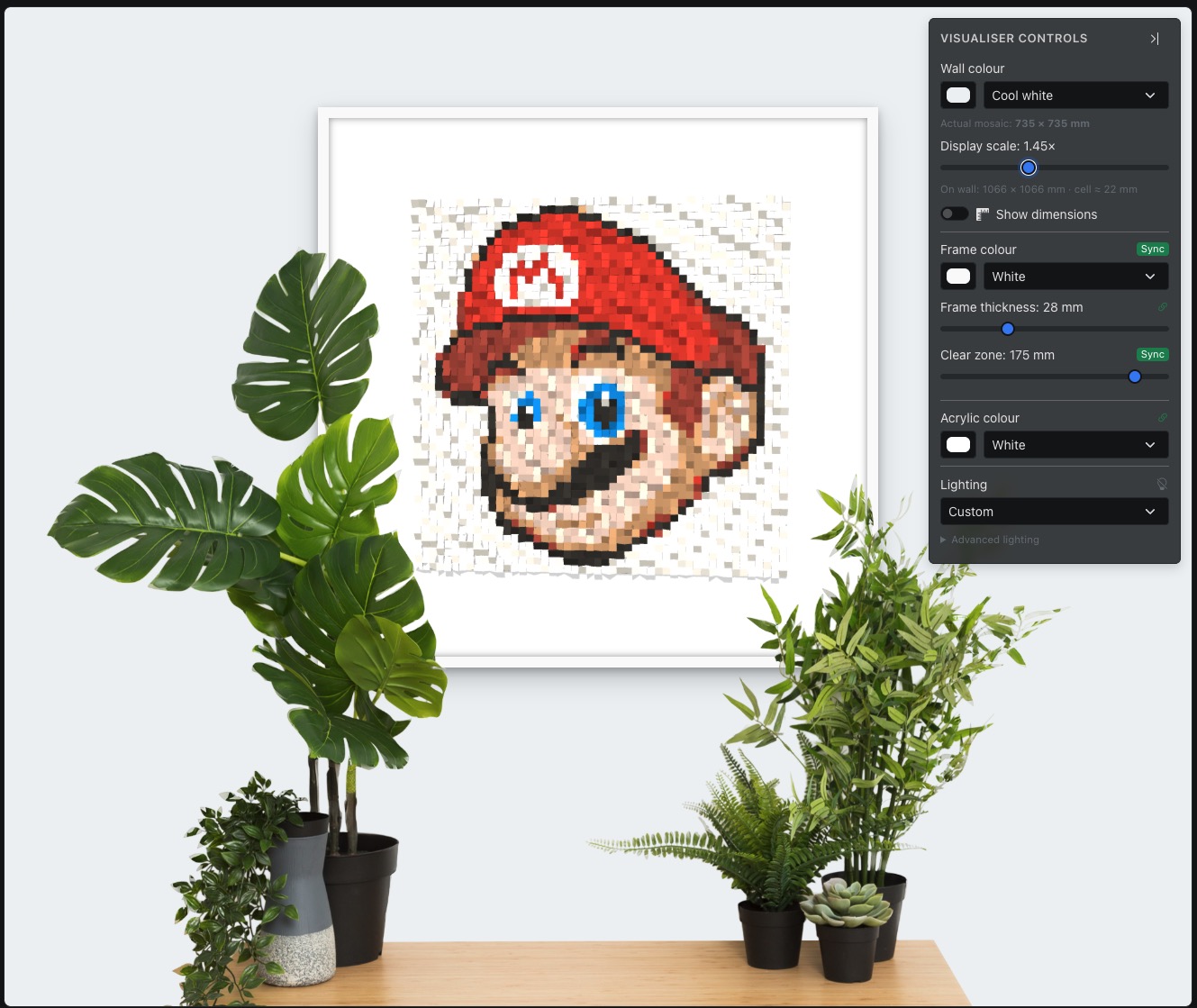Screen dimensions: 1197x1008
Task: Click the link icon next to Acrylic colour
Action: [1162, 418]
